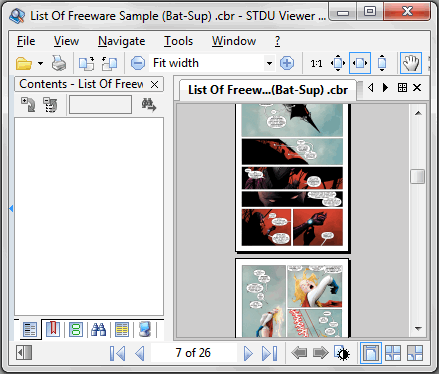
Task: Open the File menu
Action: tap(26, 41)
